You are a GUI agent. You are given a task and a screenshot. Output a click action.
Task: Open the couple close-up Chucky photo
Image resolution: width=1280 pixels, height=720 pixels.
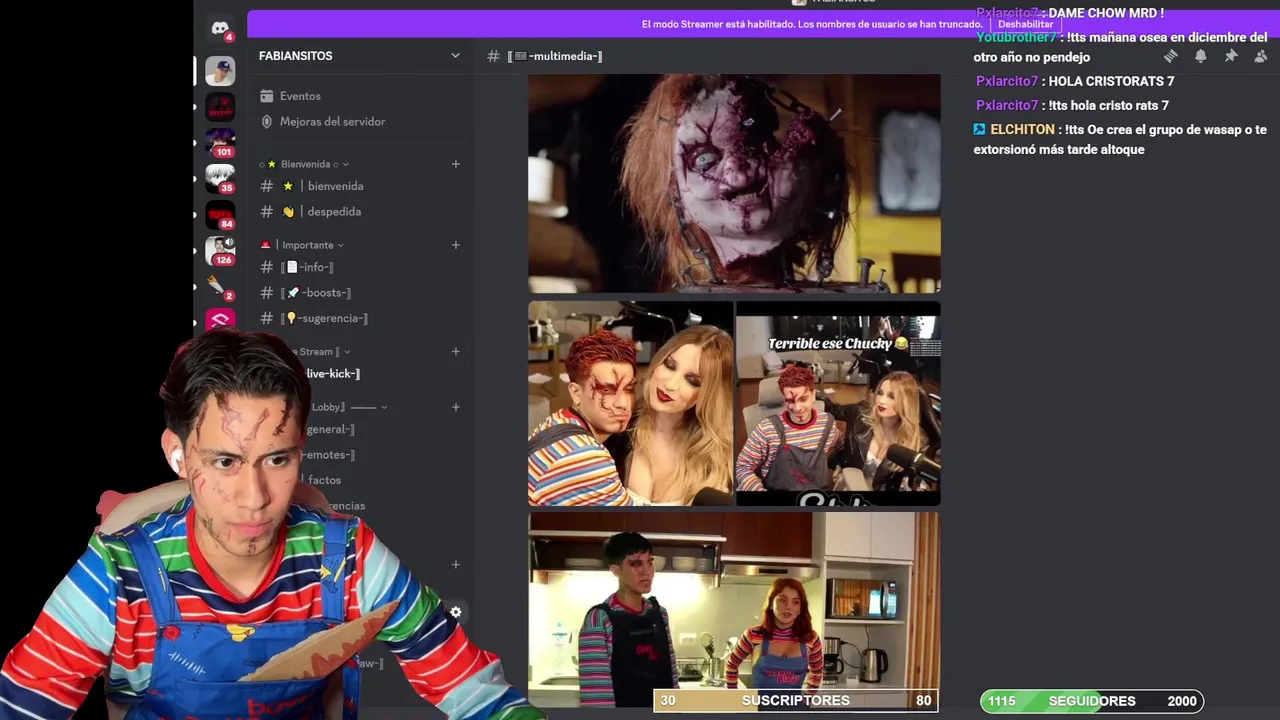tap(630, 404)
